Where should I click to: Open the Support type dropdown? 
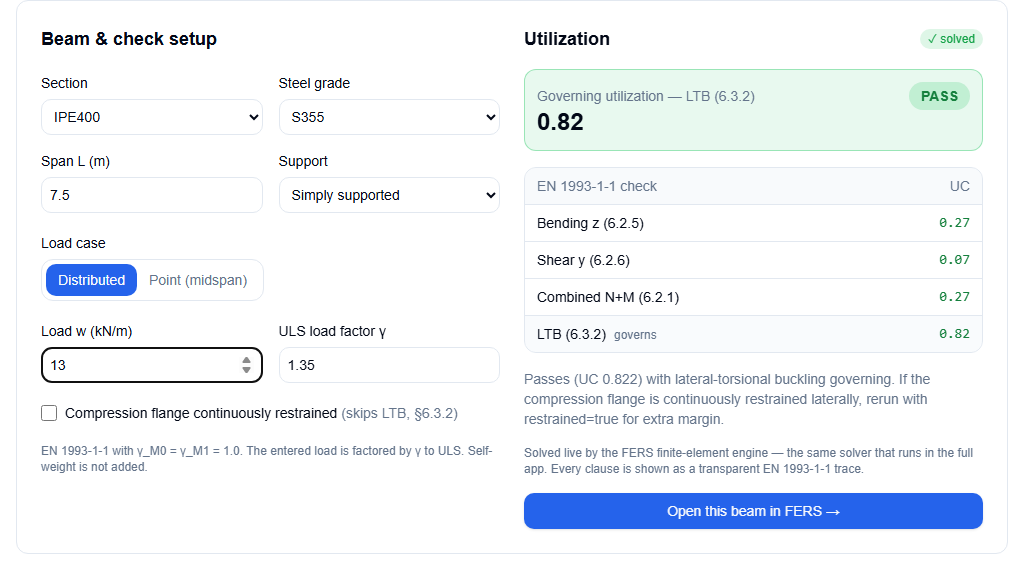[x=389, y=195]
